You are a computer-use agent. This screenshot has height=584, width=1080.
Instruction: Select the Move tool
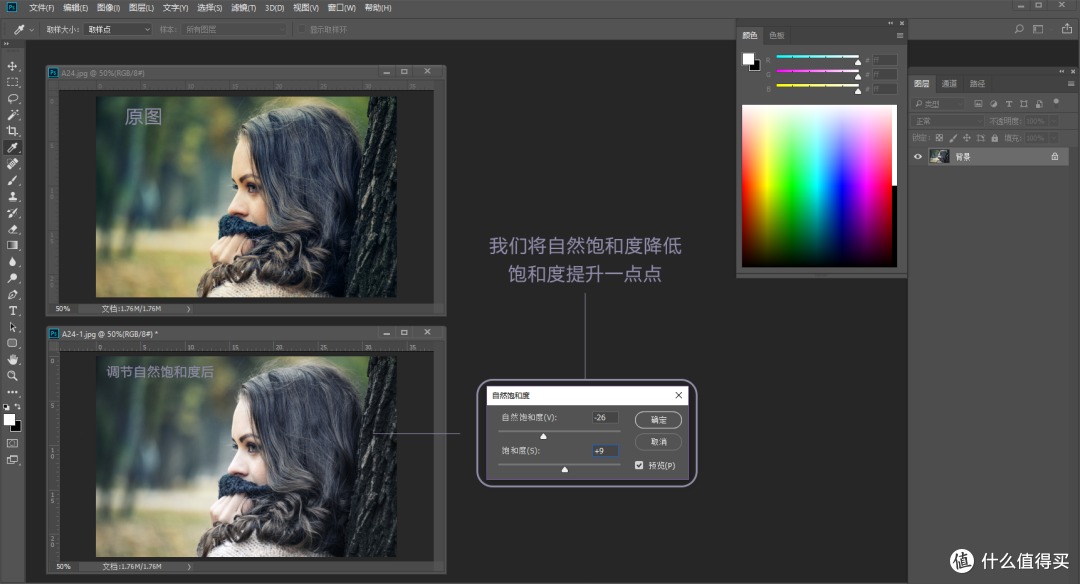click(13, 64)
